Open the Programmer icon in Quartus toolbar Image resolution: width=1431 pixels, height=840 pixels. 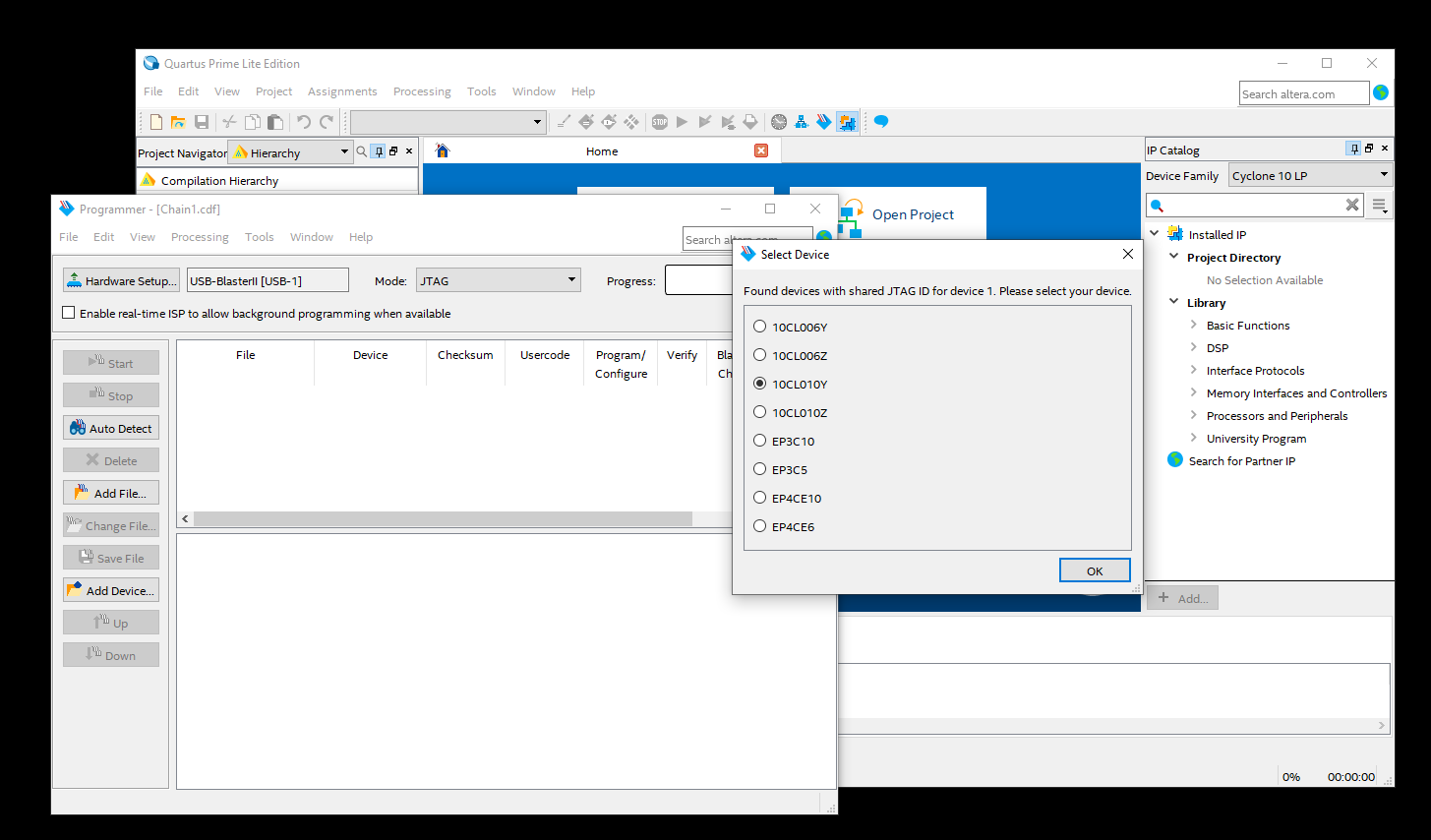(824, 122)
